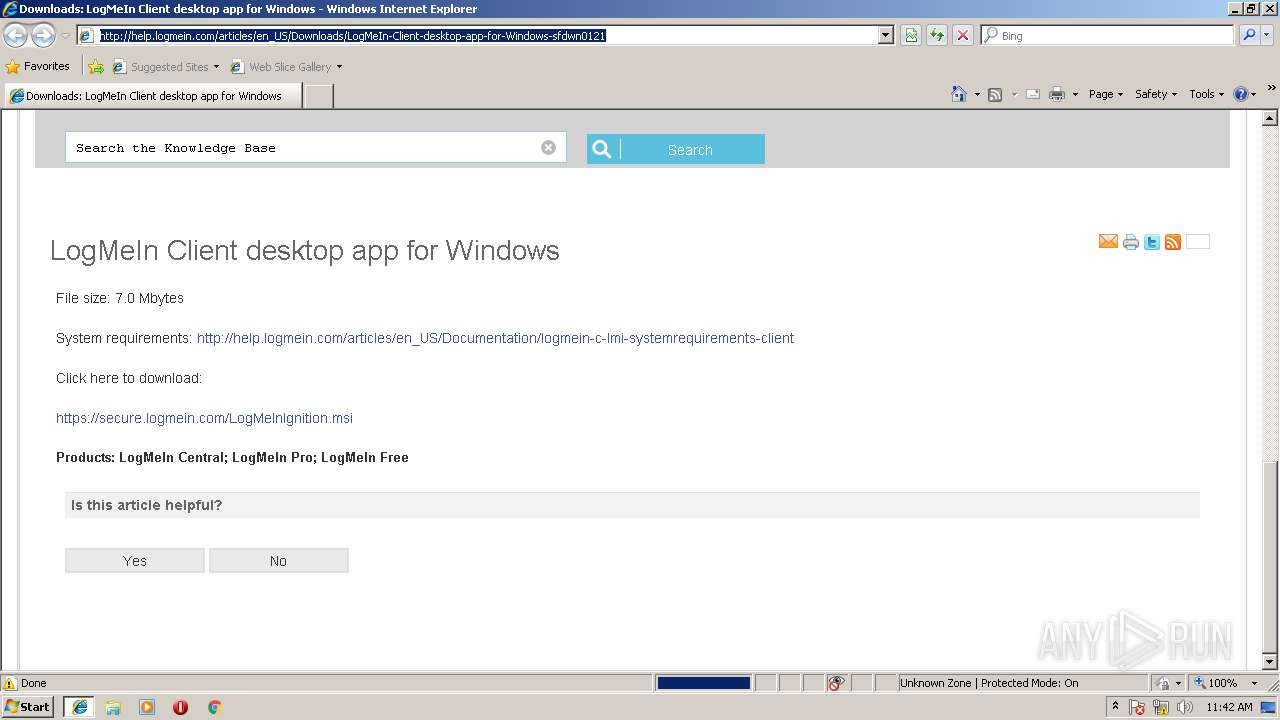
Task: Open Internet Explorer from the taskbar
Action: click(x=79, y=707)
